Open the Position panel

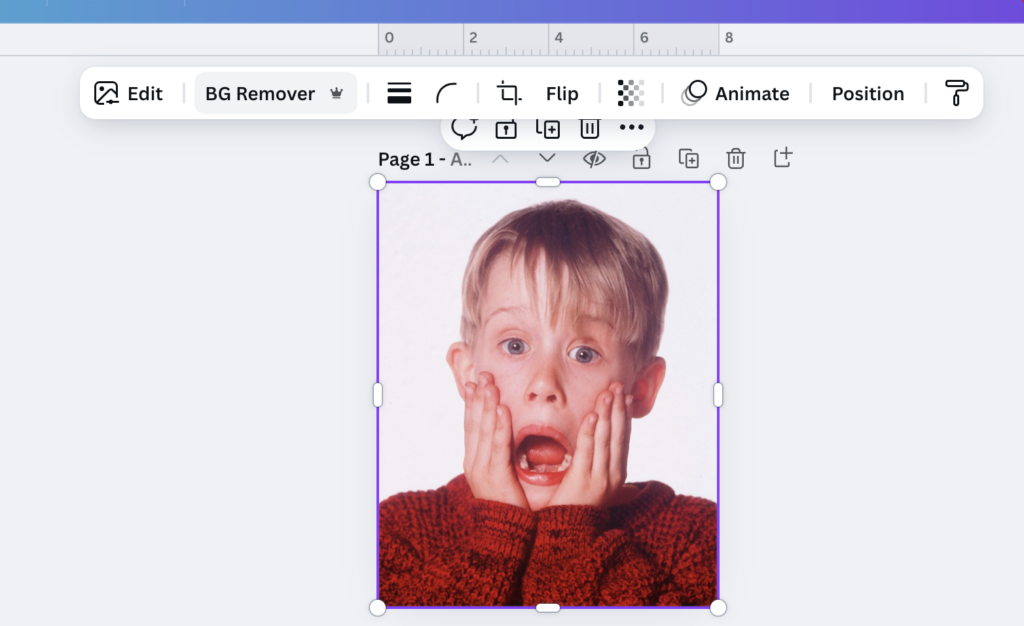coord(868,93)
